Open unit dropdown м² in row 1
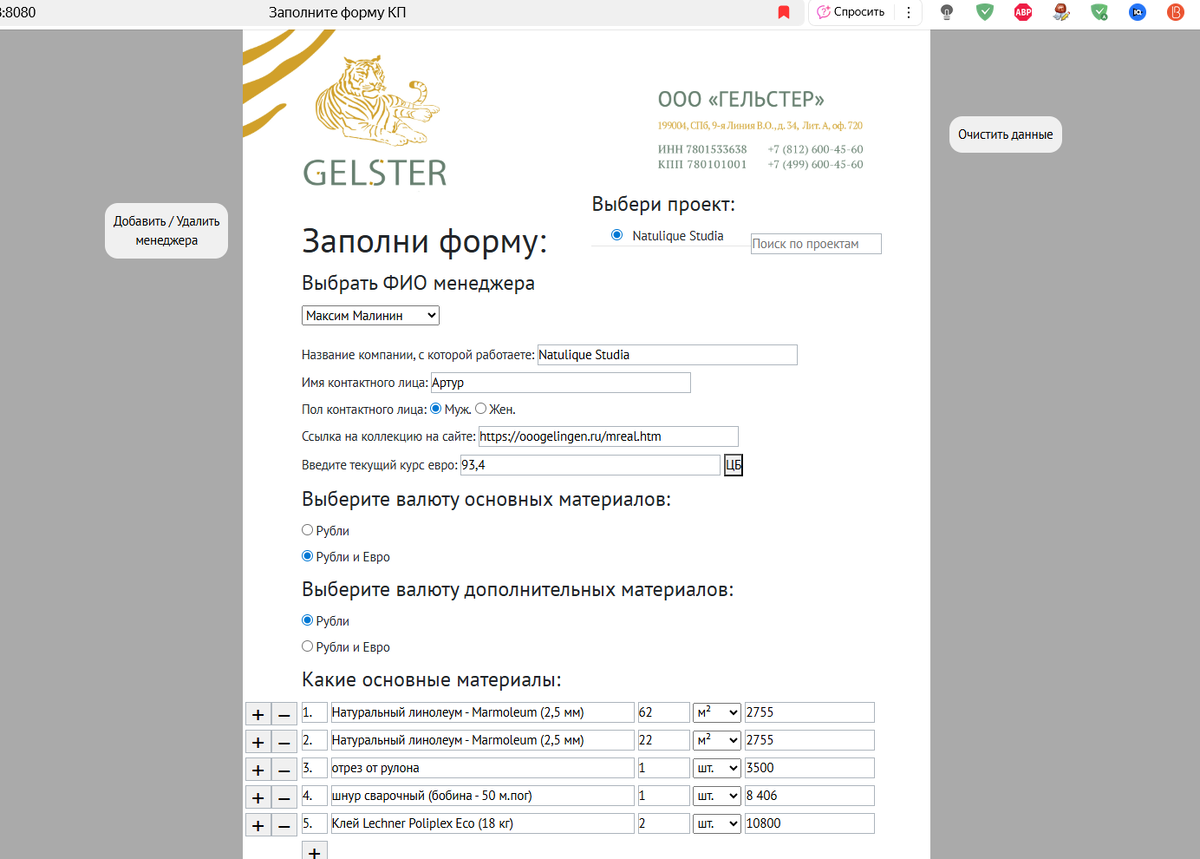Viewport: 1200px width, 859px height. (x=717, y=712)
